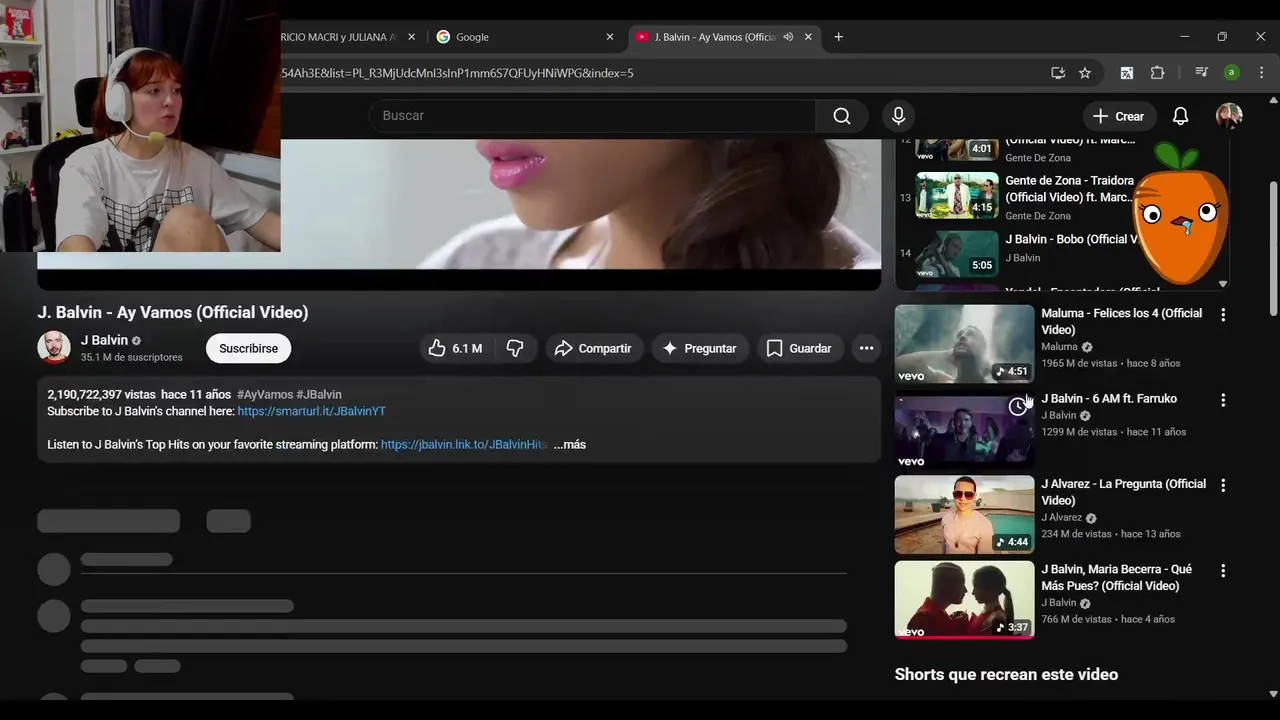The height and width of the screenshot is (720, 1280).
Task: Play Qué Más Pues thumbnail
Action: coord(964,600)
